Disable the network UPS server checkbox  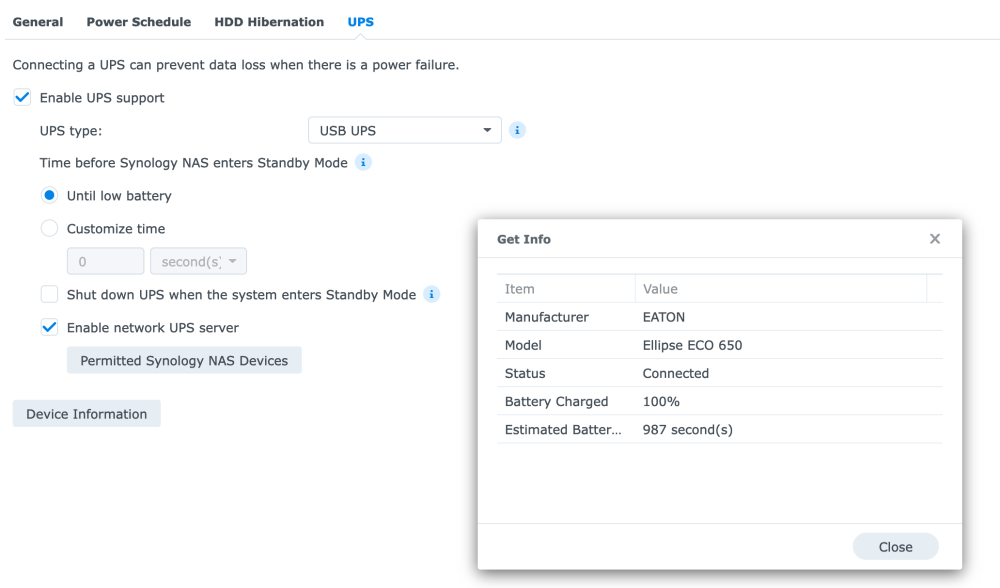coord(49,327)
